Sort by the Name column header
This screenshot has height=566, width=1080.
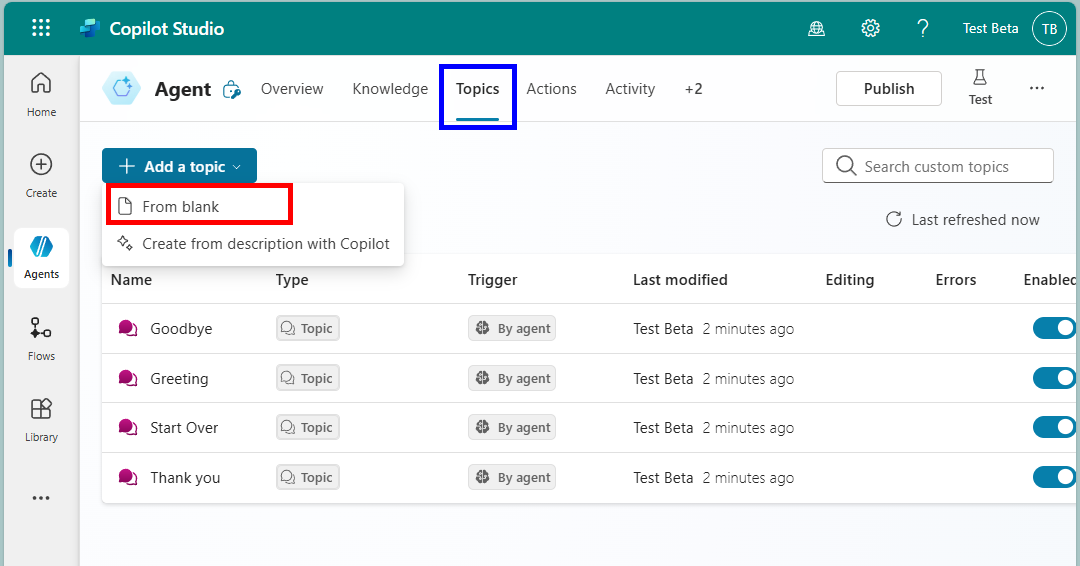(x=132, y=280)
